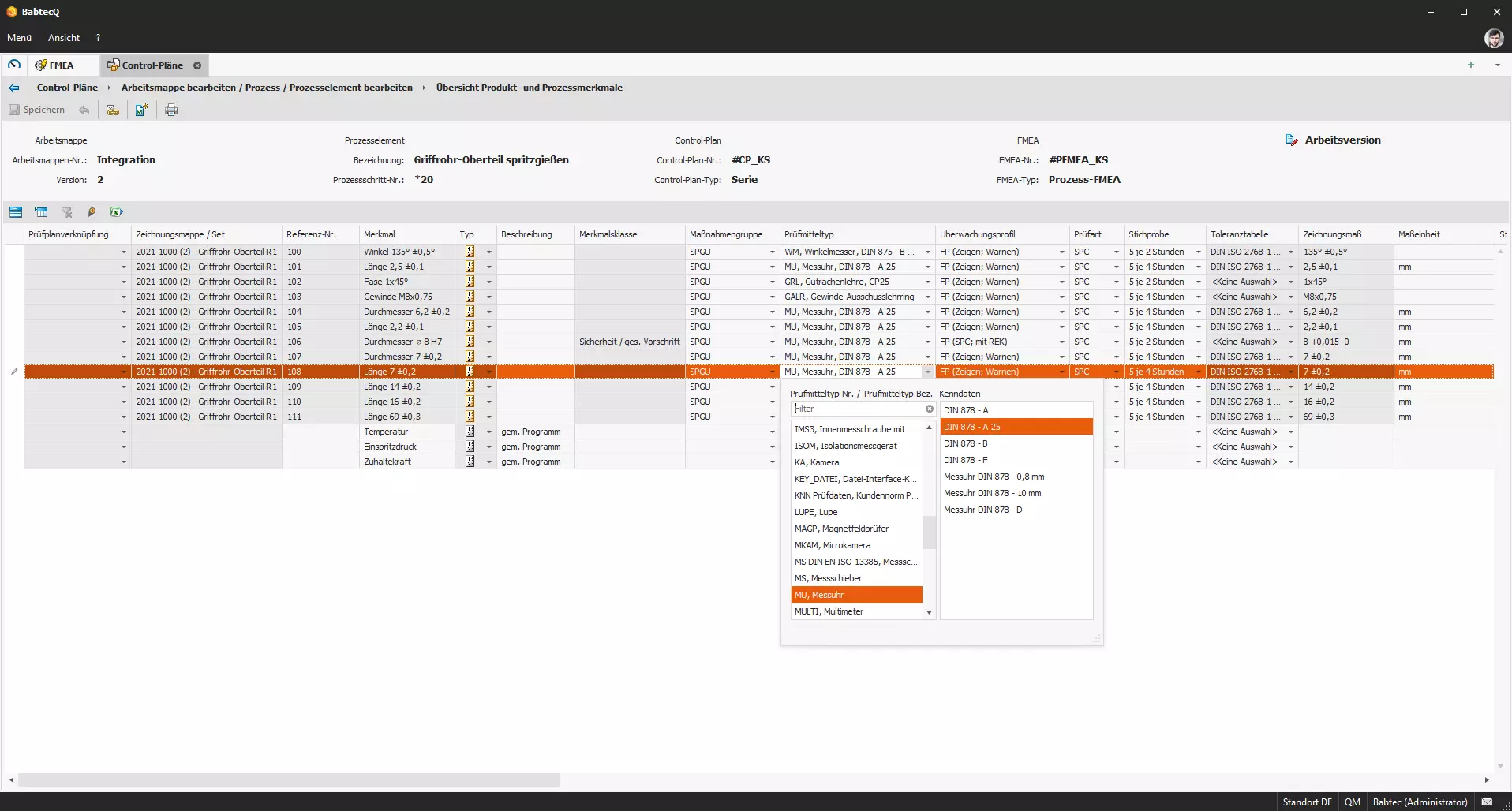This screenshot has width=1512, height=811.
Task: Click the printer icon
Action: [171, 110]
